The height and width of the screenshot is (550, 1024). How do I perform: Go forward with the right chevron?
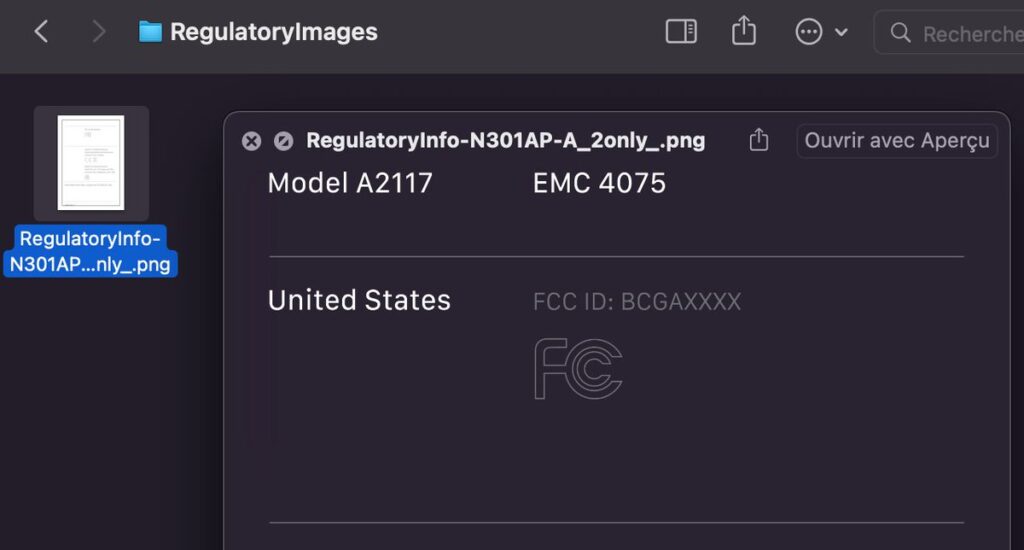tap(99, 31)
